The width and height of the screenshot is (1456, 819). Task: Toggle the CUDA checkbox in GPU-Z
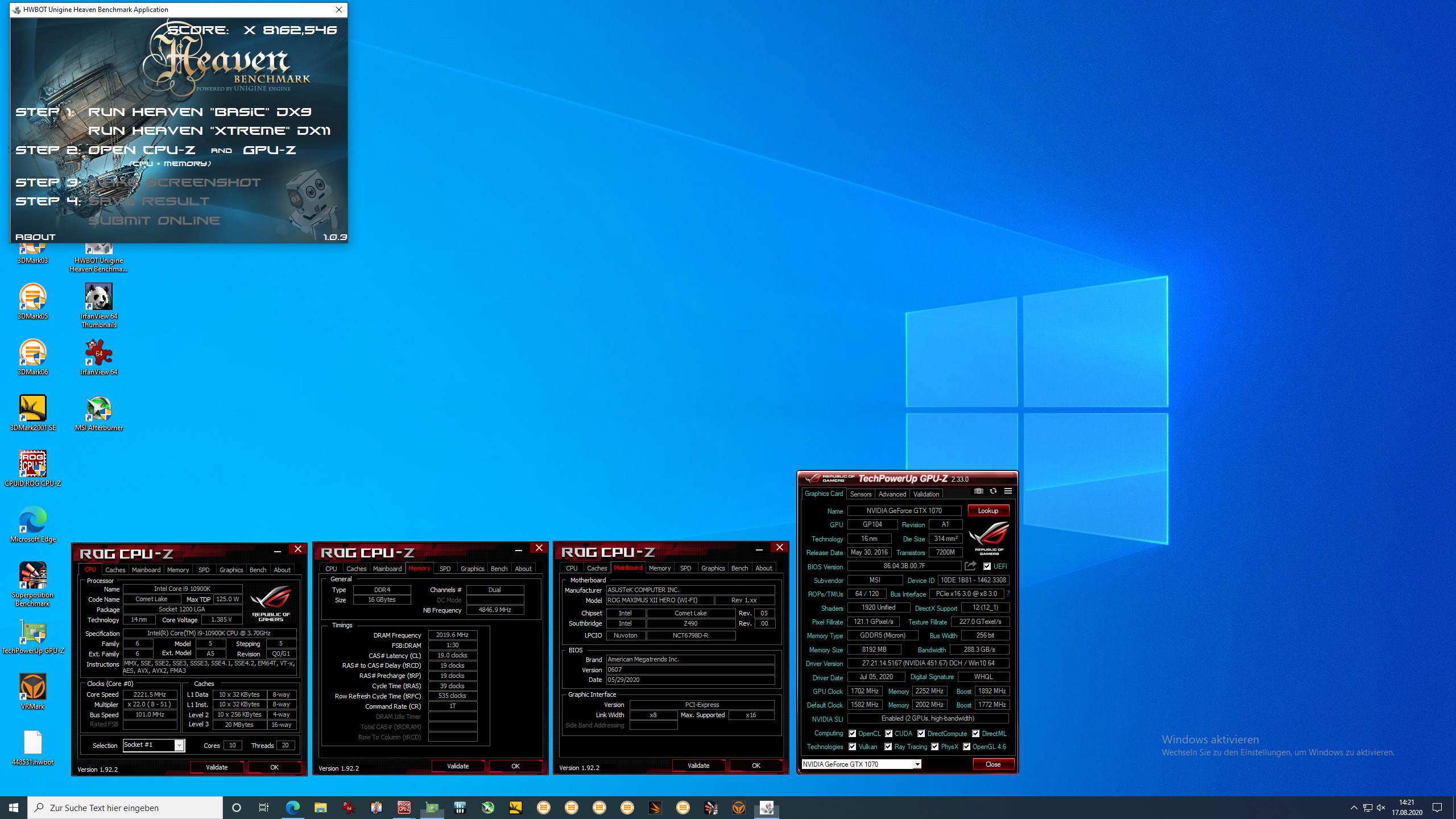(x=889, y=734)
